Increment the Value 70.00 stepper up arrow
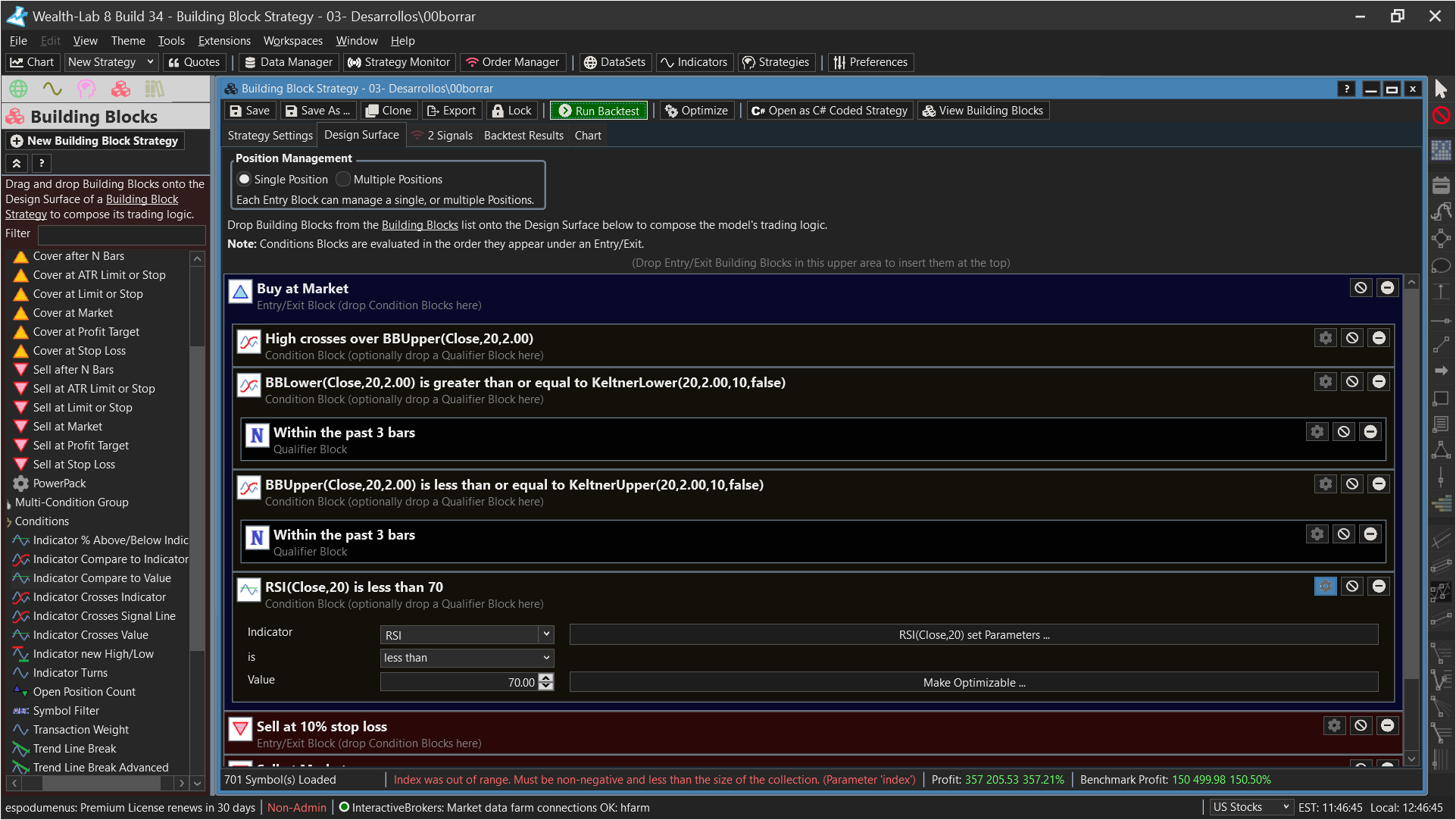The image size is (1456, 820). point(547,678)
